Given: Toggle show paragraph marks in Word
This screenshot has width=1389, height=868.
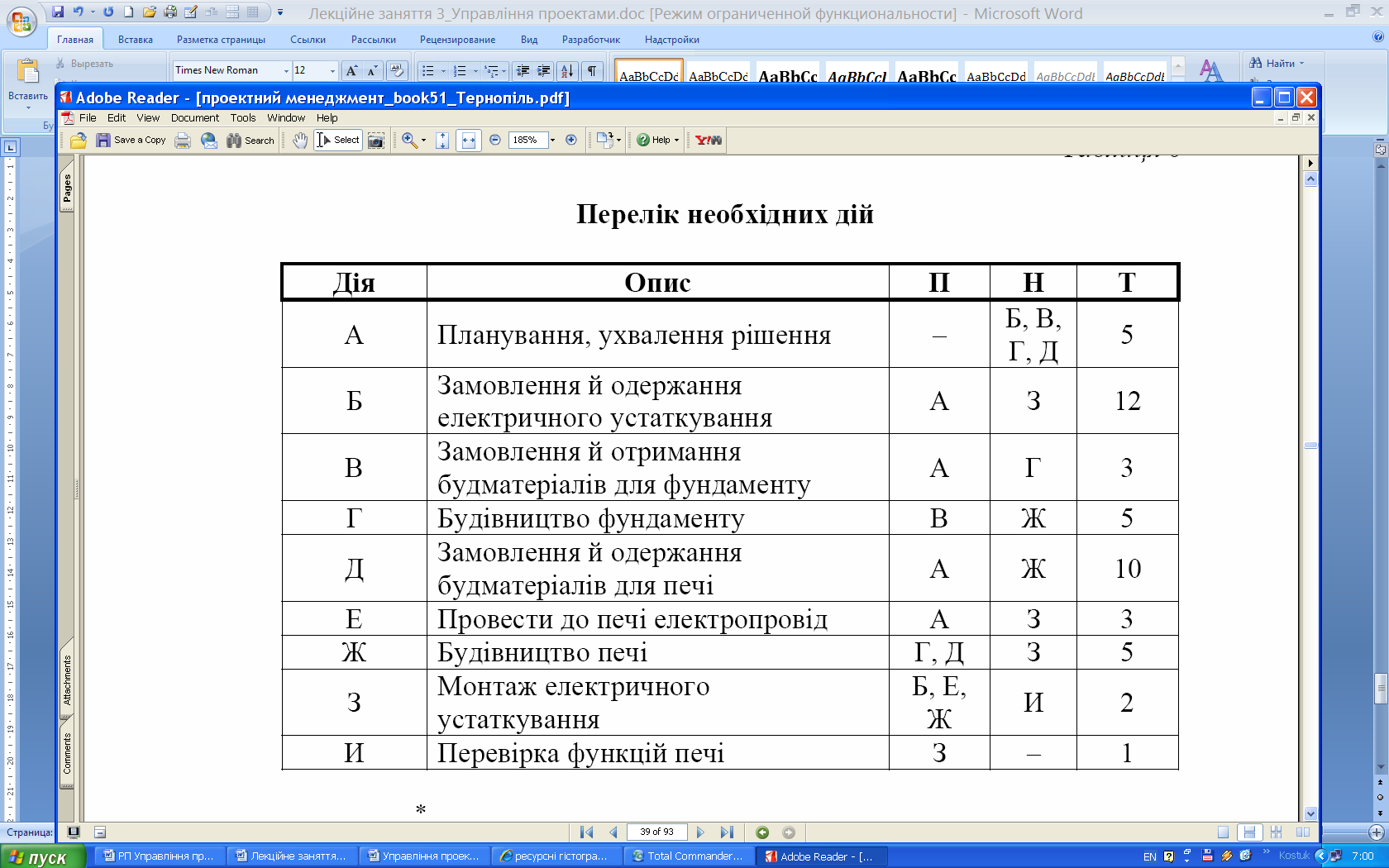Looking at the screenshot, I should 592,70.
